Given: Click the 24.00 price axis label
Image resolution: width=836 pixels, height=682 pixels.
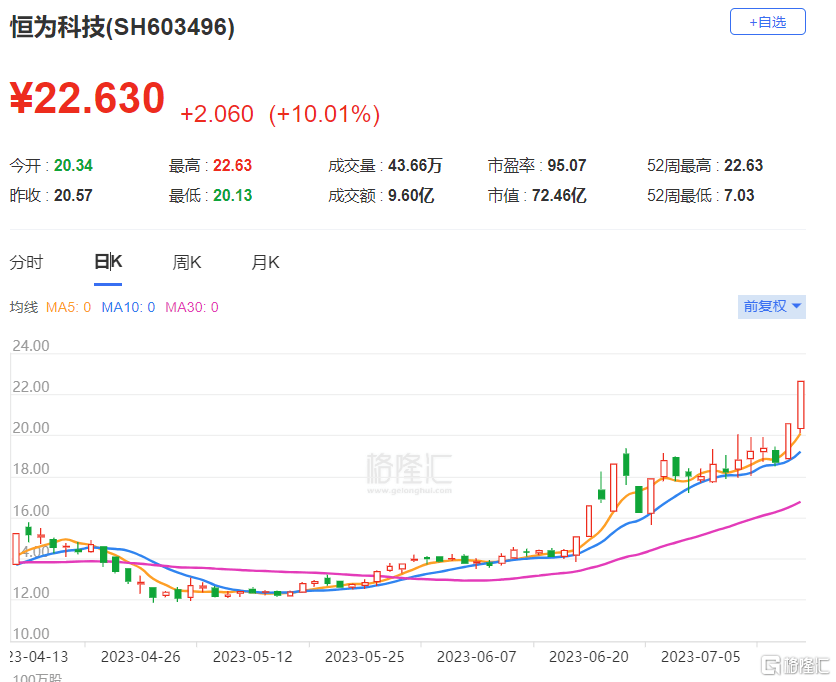Looking at the screenshot, I should 30,346.
